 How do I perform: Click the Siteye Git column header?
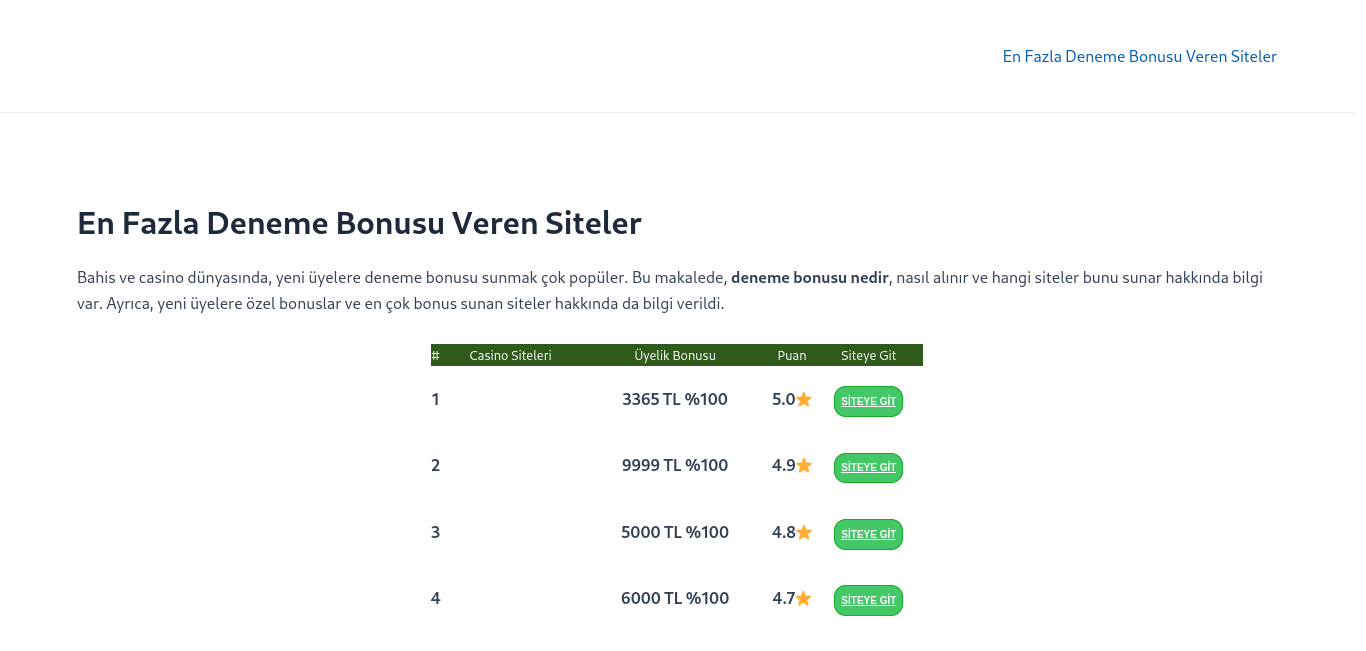pos(868,356)
